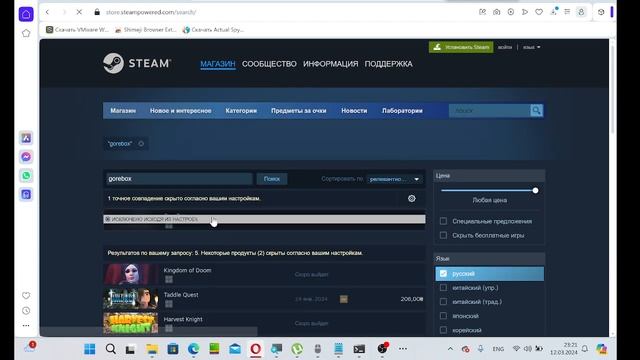Remove the "gorebox" search tag

(x=141, y=144)
